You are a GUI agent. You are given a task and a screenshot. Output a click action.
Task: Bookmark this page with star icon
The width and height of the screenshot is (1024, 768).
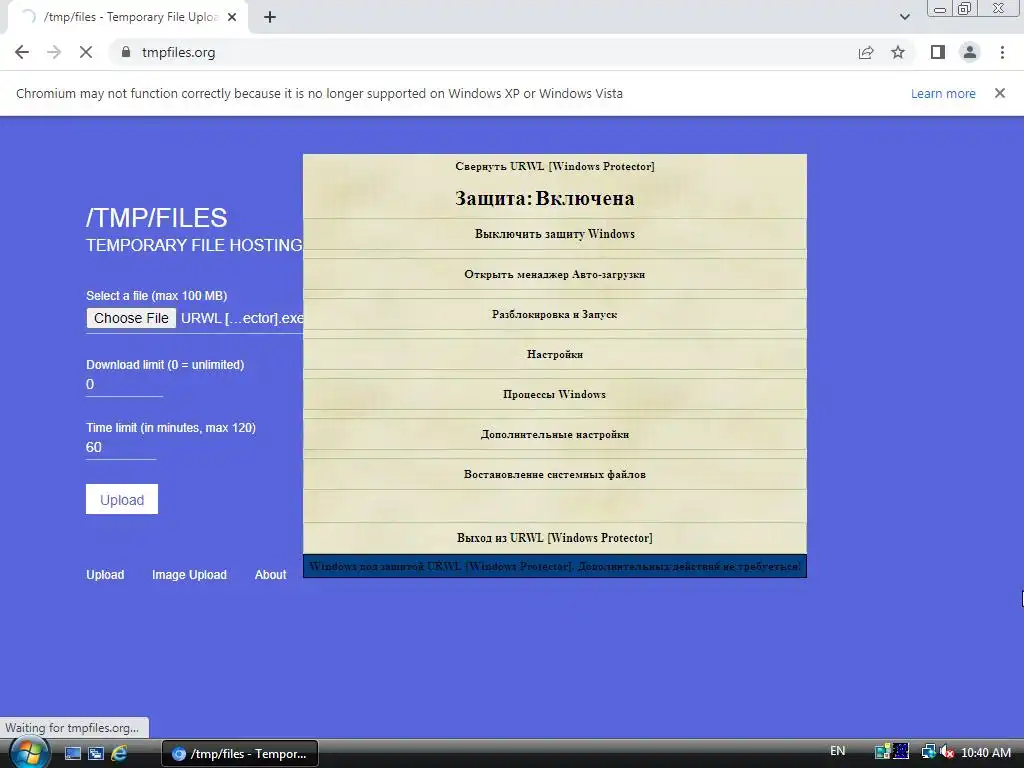(x=898, y=52)
